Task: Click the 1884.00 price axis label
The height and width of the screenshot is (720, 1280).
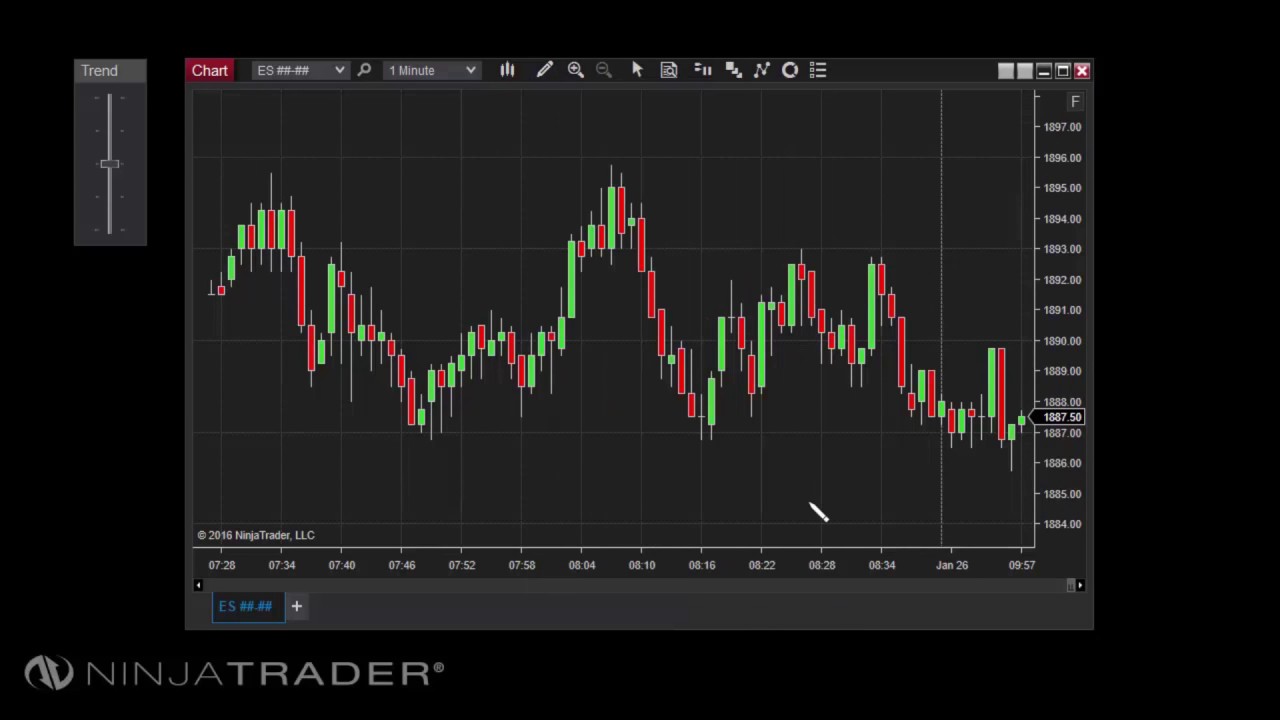Action: (x=1062, y=524)
